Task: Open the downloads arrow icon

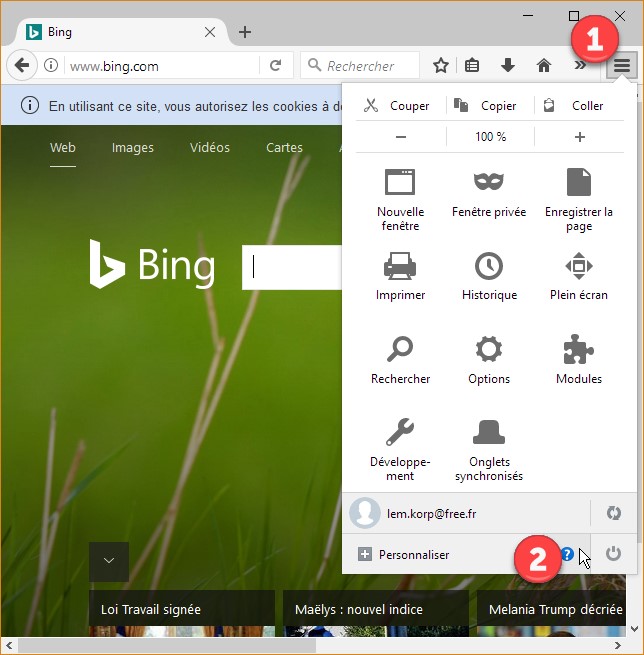Action: click(x=507, y=66)
